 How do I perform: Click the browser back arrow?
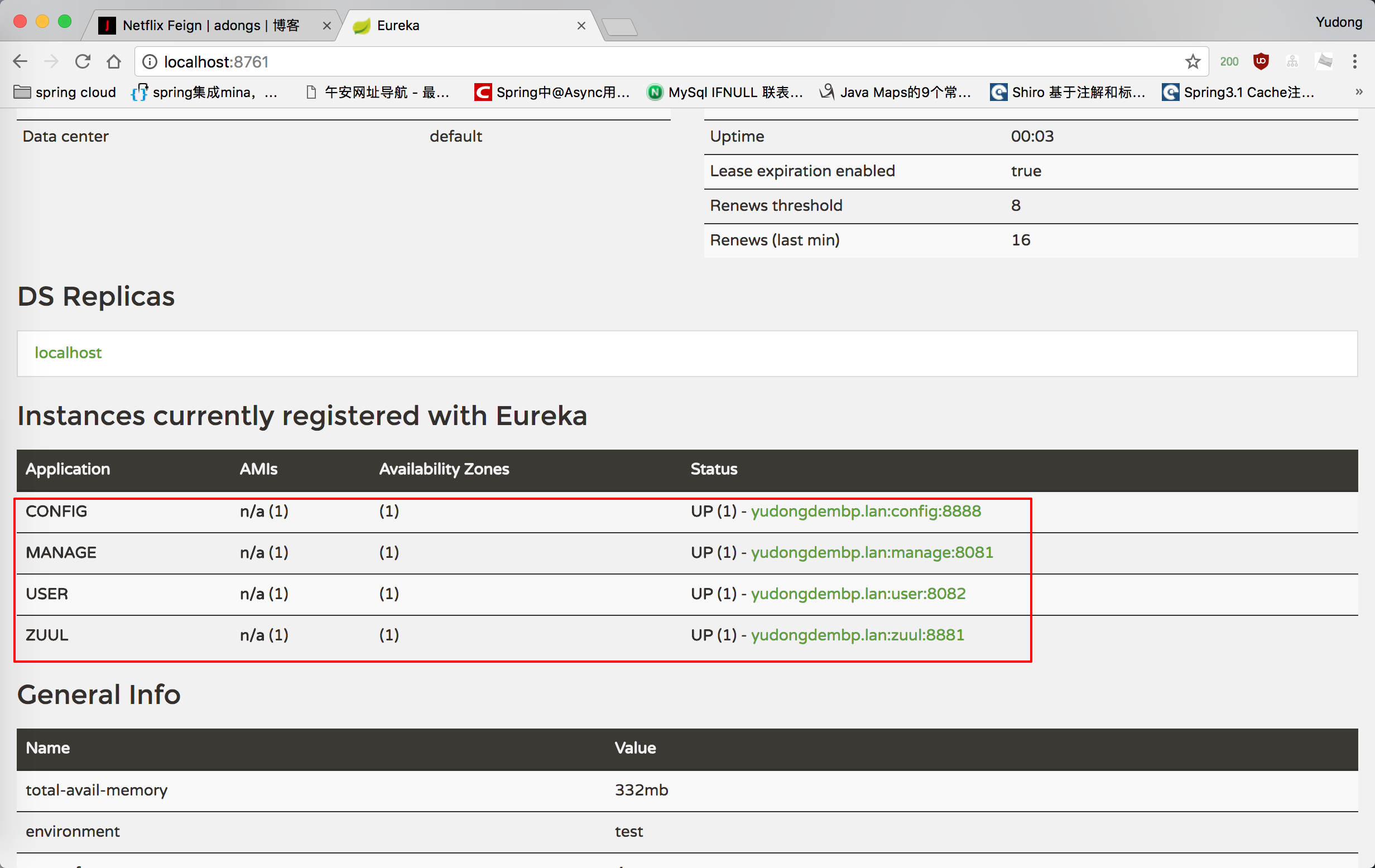(20, 61)
